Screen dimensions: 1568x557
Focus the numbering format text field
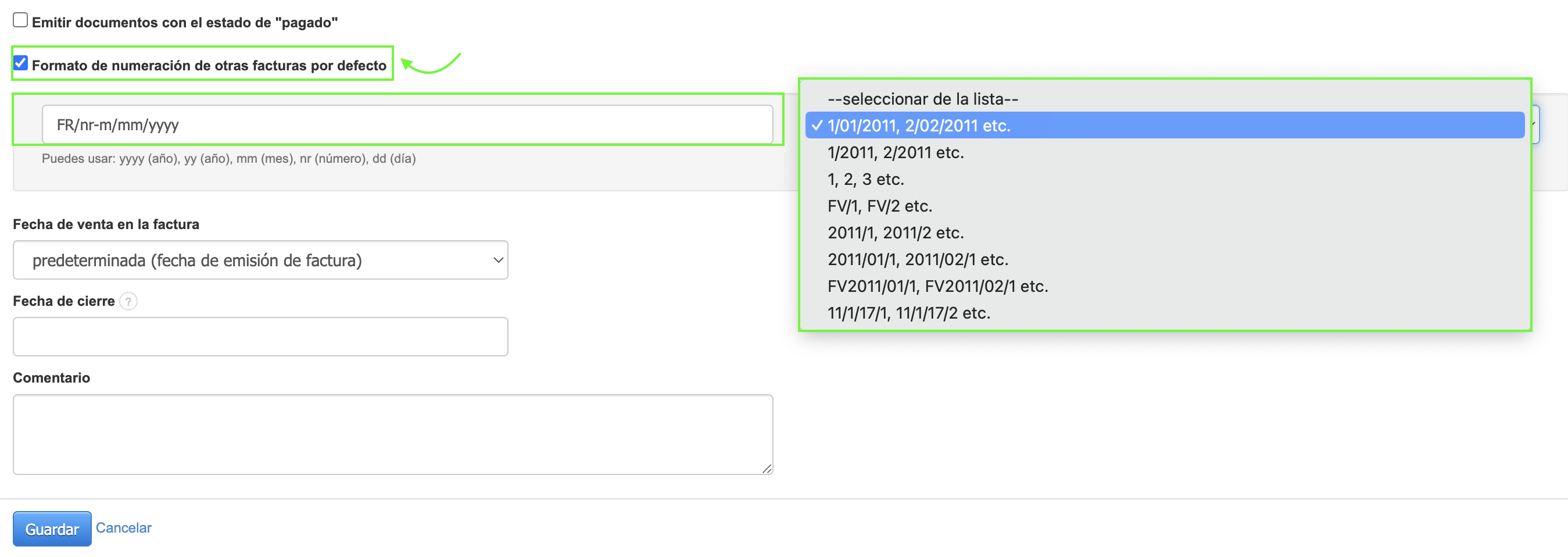(407, 125)
